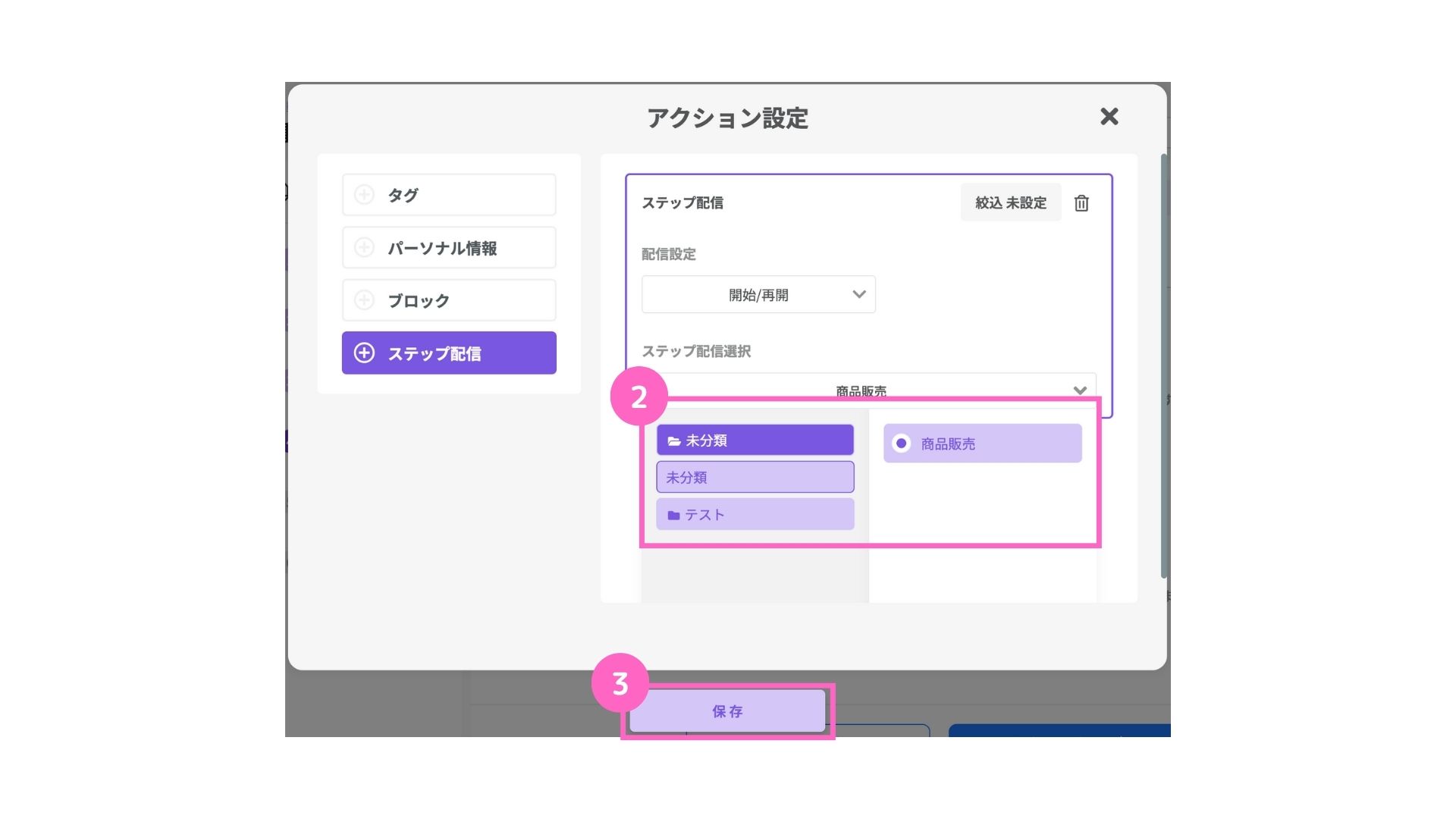
Task: Click the folder icon next to テスト
Action: coord(673,515)
